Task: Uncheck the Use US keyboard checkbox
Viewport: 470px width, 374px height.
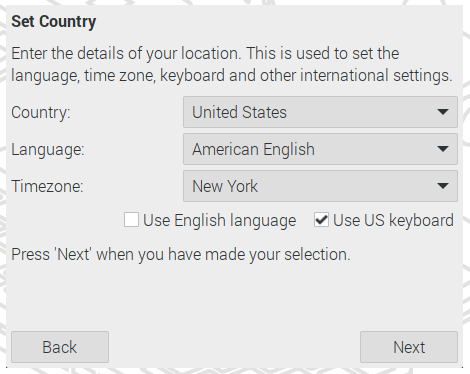Action: (x=321, y=220)
